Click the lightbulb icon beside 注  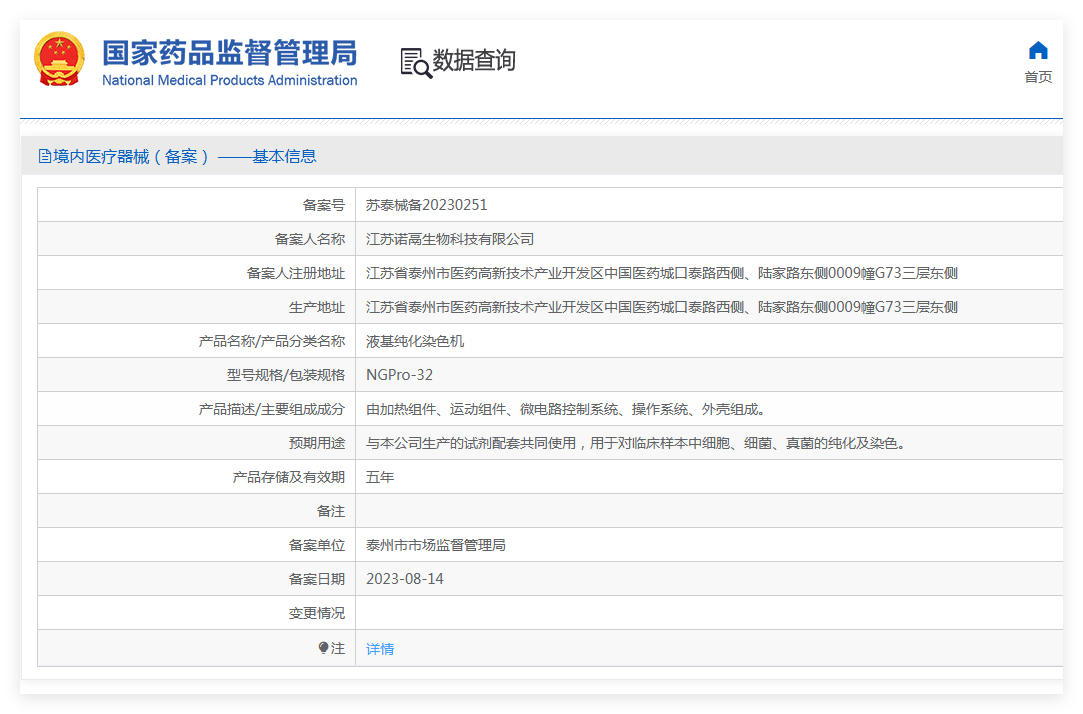(323, 648)
